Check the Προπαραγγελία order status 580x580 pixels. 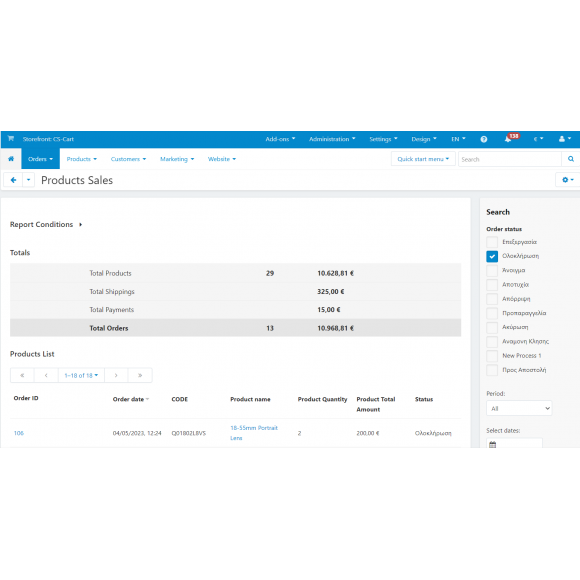tap(492, 313)
